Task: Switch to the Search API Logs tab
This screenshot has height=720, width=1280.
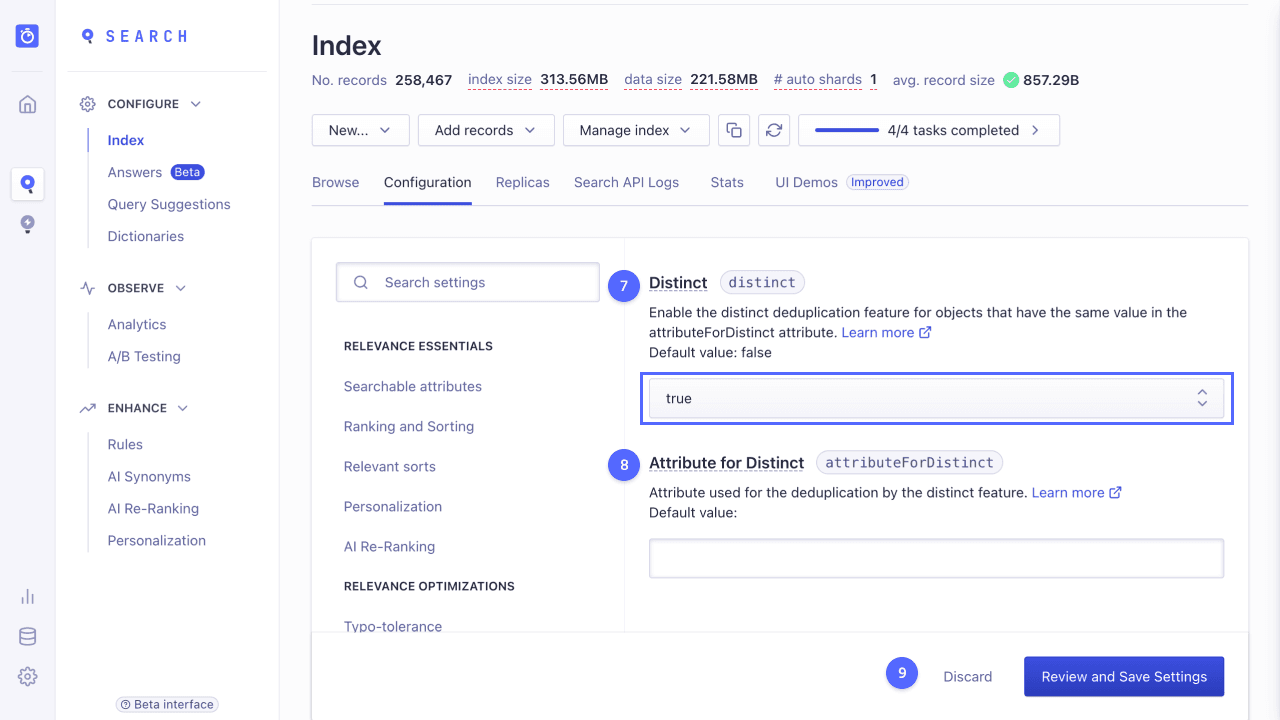Action: 626,182
